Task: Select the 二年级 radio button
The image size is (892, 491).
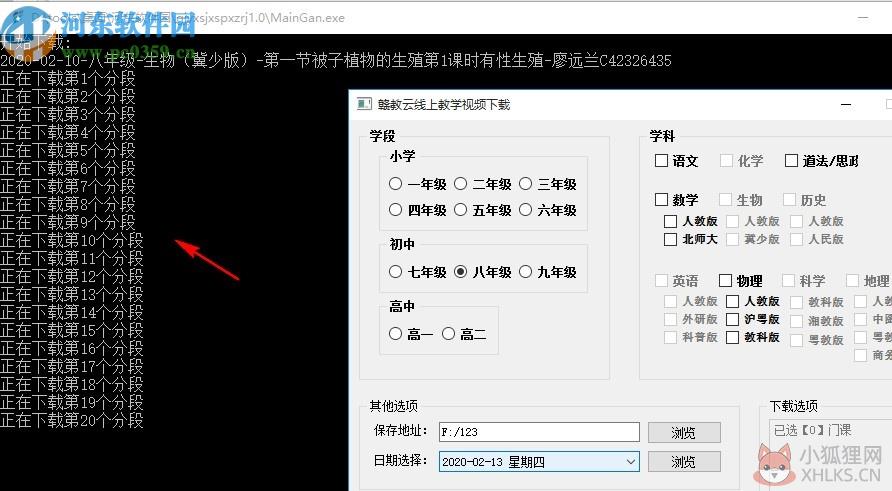Action: pos(460,184)
